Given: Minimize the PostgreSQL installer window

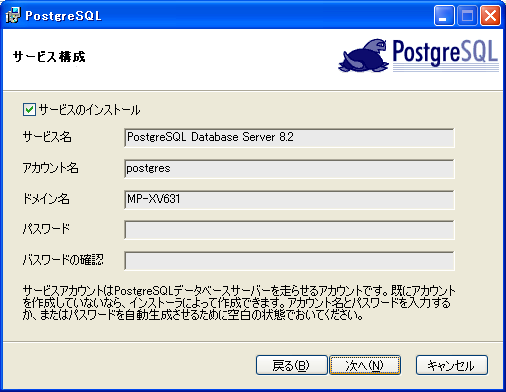Looking at the screenshot, I should click(444, 16).
